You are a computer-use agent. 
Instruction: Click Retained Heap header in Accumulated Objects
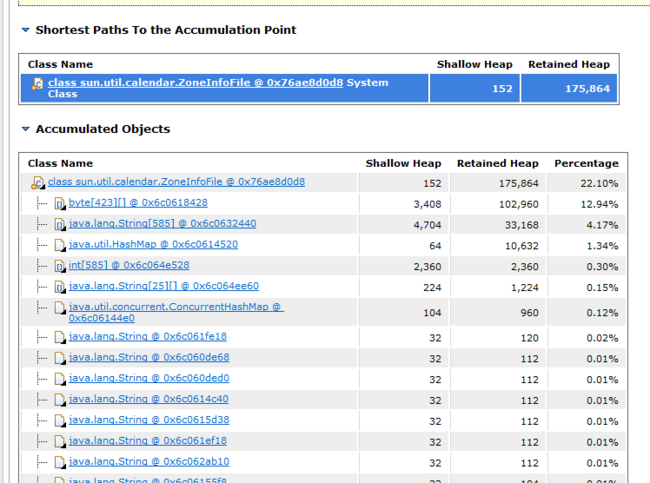pos(497,163)
